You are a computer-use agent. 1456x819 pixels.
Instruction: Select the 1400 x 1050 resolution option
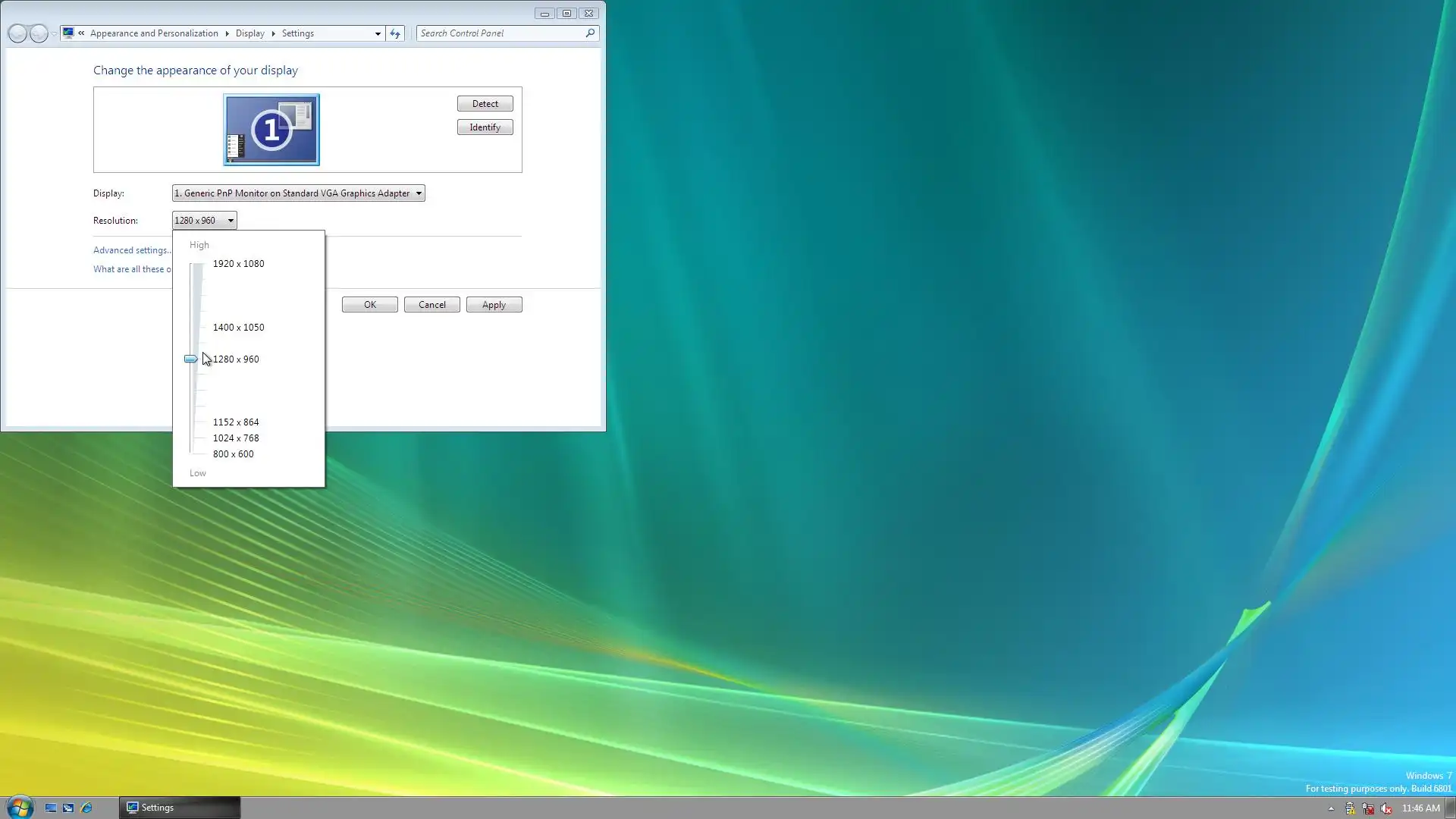pyautogui.click(x=238, y=328)
